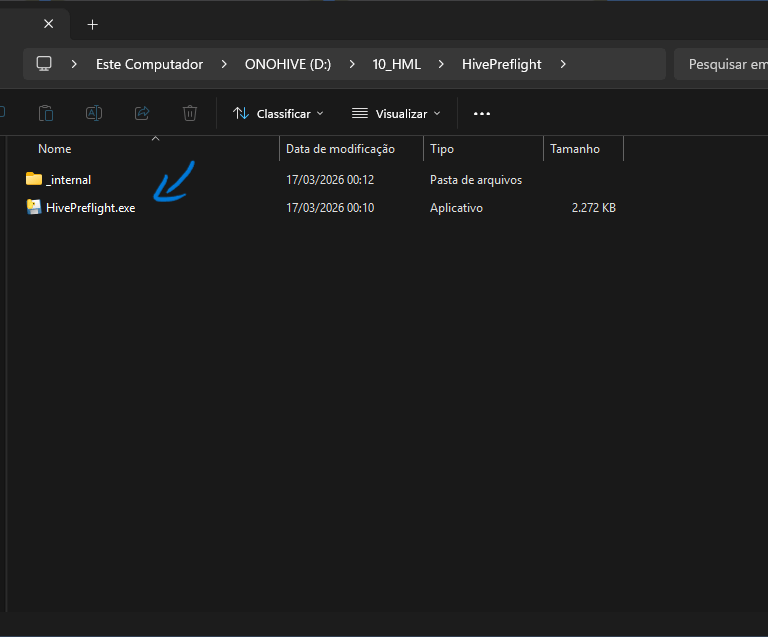Click the HivePreflight.exe application icon
The width and height of the screenshot is (768, 637).
[34, 207]
